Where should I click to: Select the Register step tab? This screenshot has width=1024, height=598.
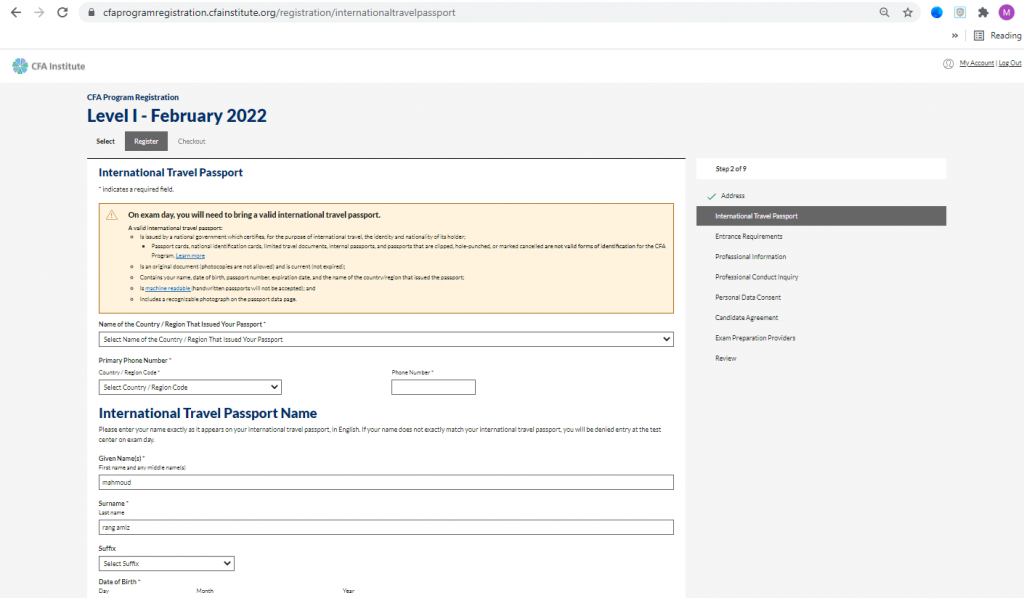coord(146,141)
